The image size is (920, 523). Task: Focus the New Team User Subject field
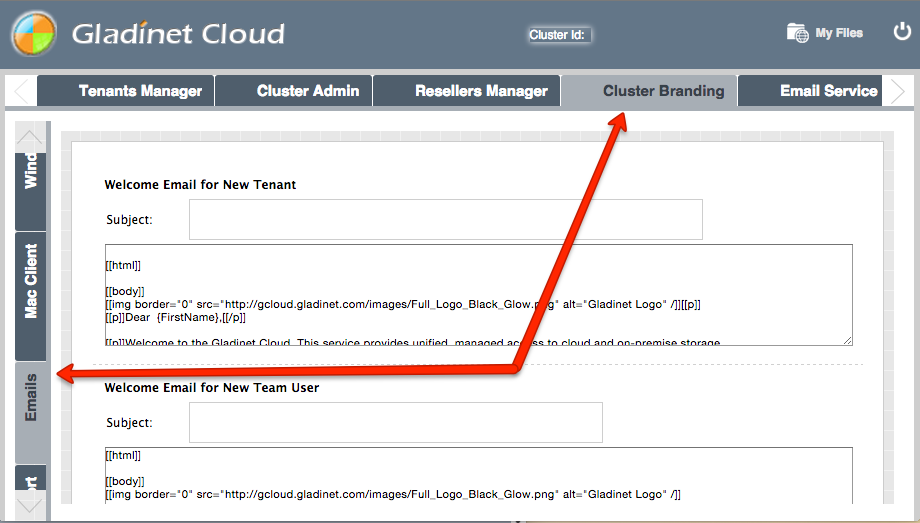click(x=395, y=423)
